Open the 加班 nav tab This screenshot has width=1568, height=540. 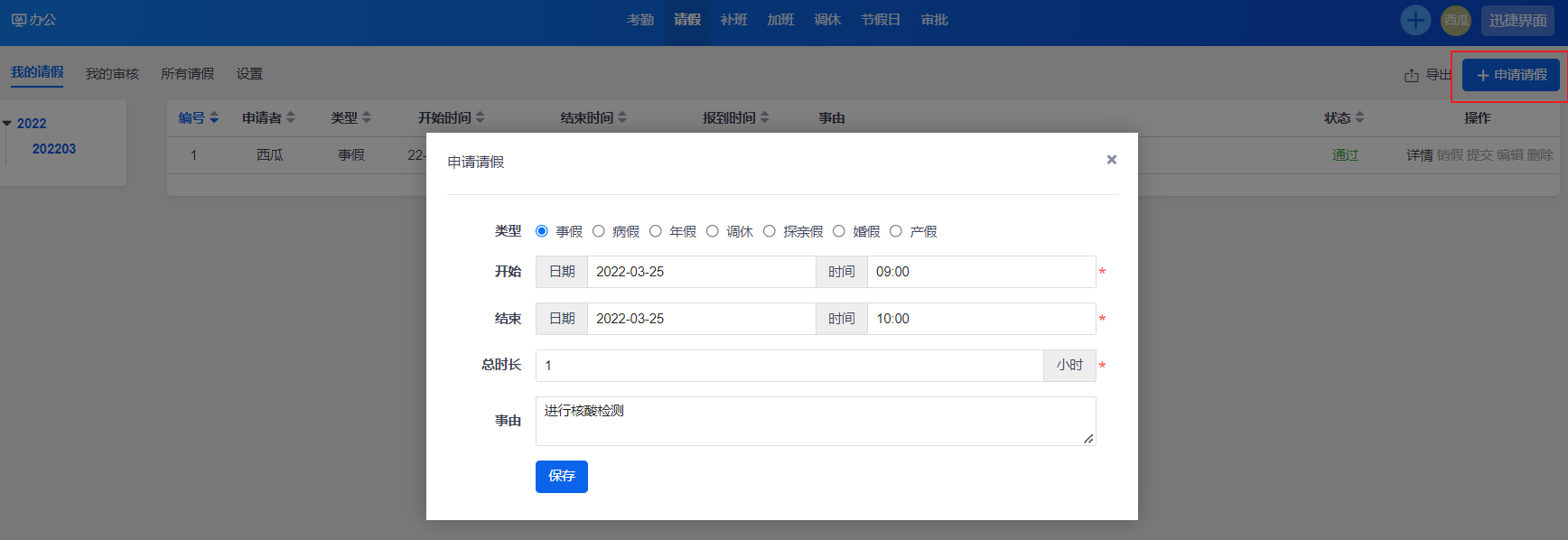point(781,20)
